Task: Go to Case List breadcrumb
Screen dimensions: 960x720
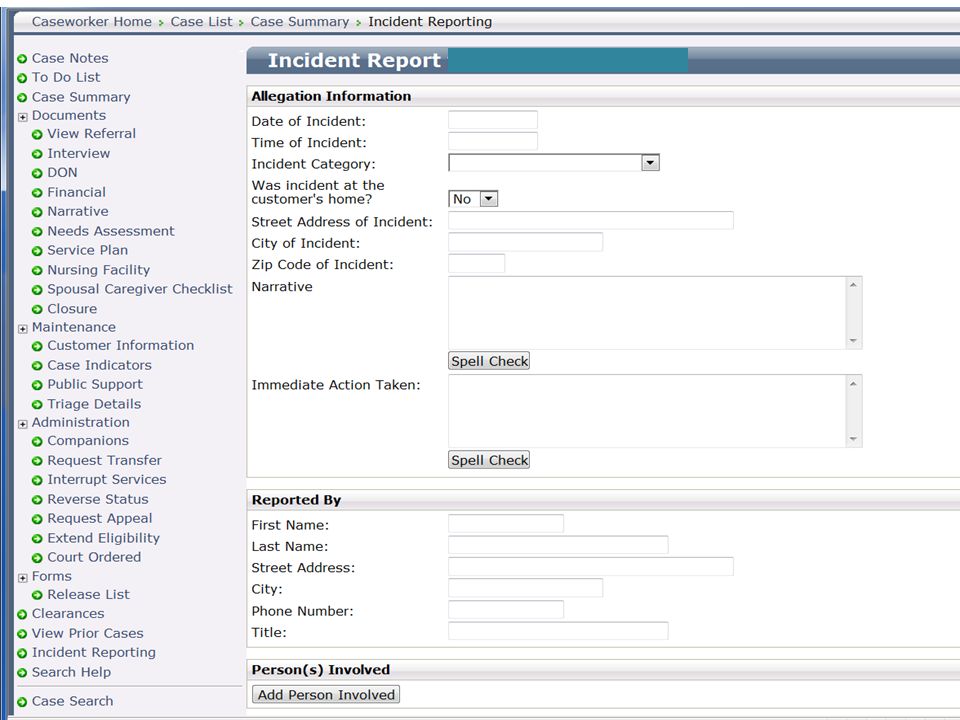Action: point(201,21)
